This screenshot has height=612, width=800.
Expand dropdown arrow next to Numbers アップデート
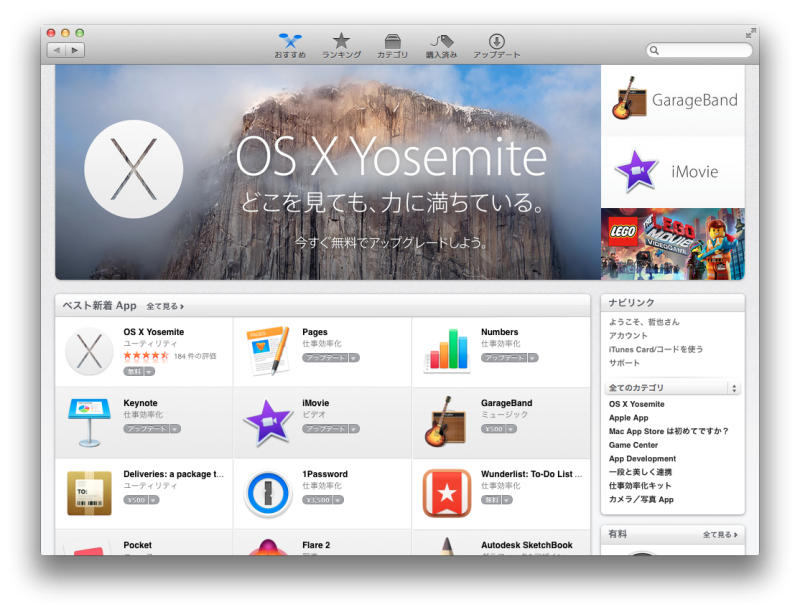(533, 358)
